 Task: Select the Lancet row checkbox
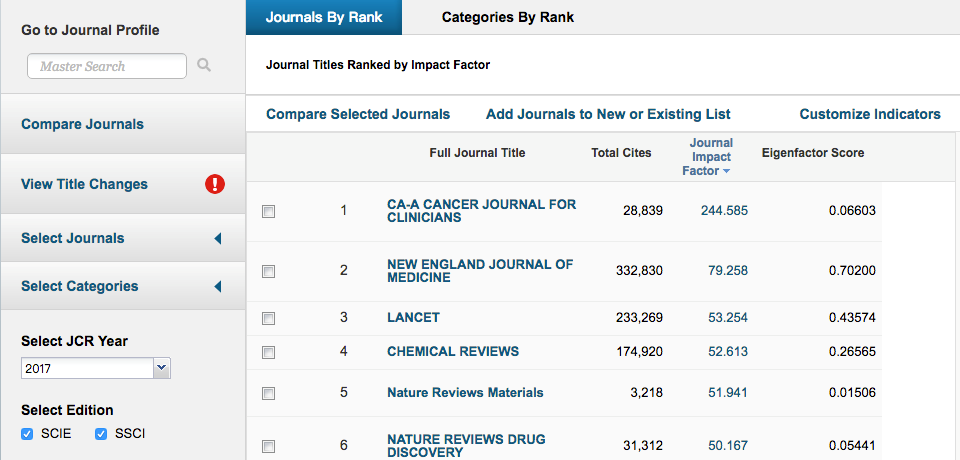(x=268, y=319)
